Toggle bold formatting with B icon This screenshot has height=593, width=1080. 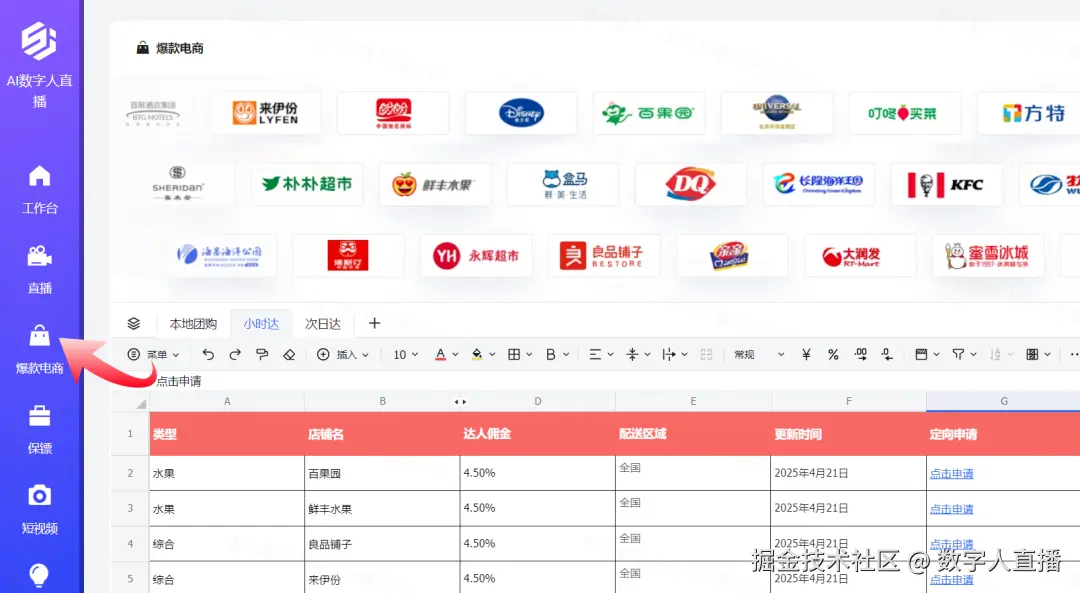tap(550, 355)
